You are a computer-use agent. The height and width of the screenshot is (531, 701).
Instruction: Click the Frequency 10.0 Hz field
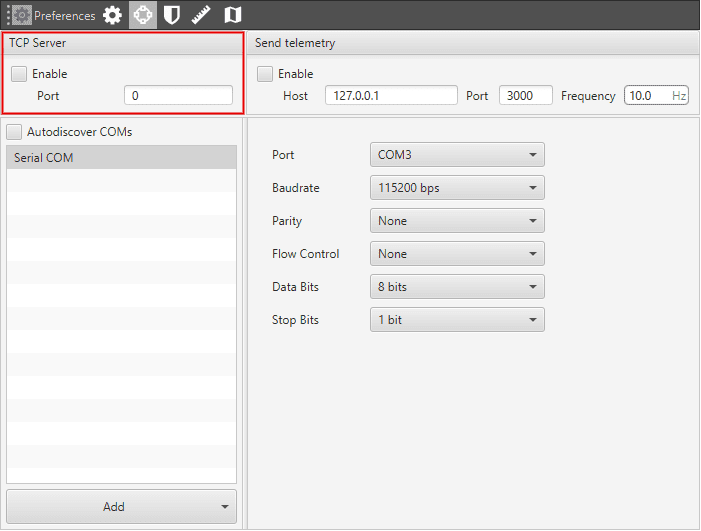(x=656, y=96)
